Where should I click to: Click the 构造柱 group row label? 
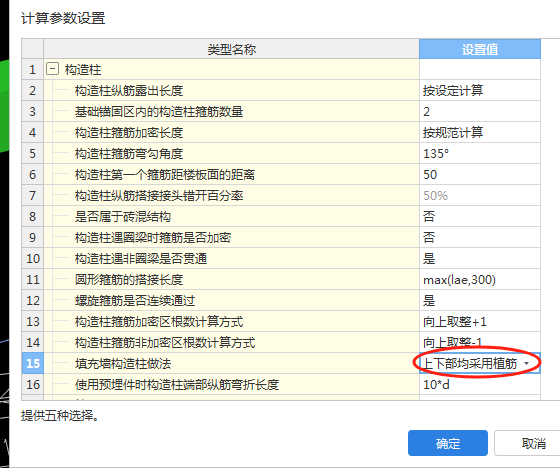(x=83, y=69)
